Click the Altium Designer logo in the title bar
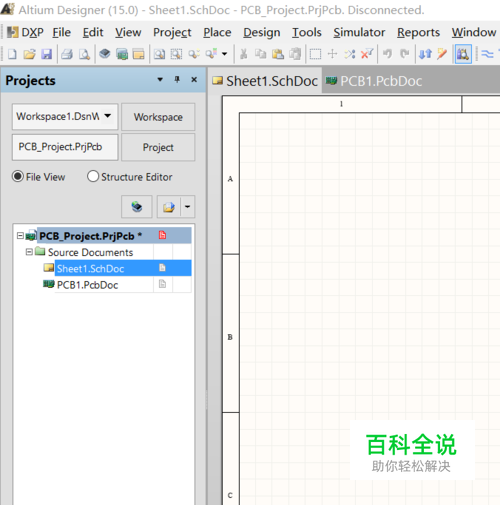The height and width of the screenshot is (505, 500). pyautogui.click(x=7, y=9)
